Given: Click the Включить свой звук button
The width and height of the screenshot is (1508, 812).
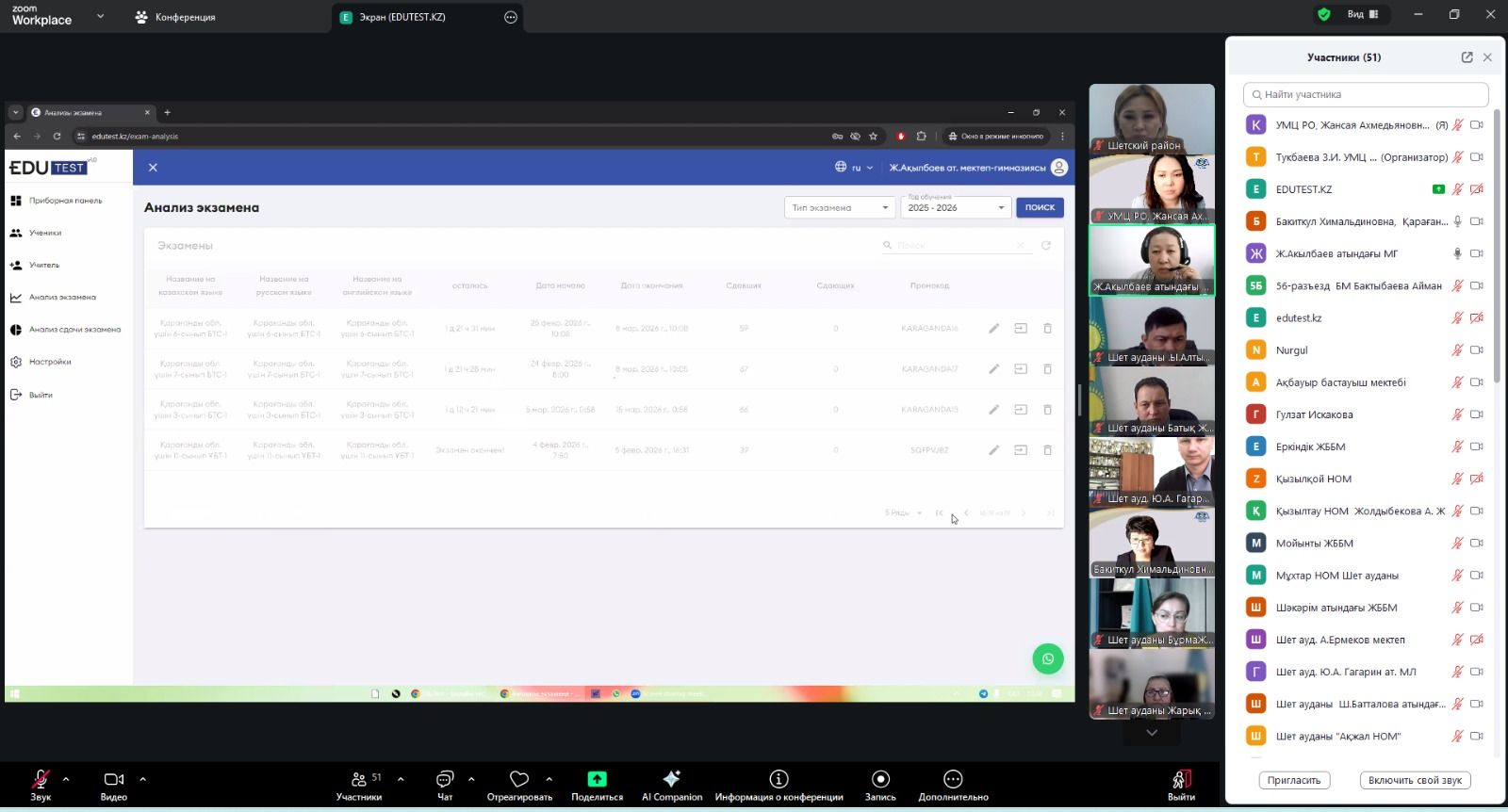Looking at the screenshot, I should (x=1415, y=780).
